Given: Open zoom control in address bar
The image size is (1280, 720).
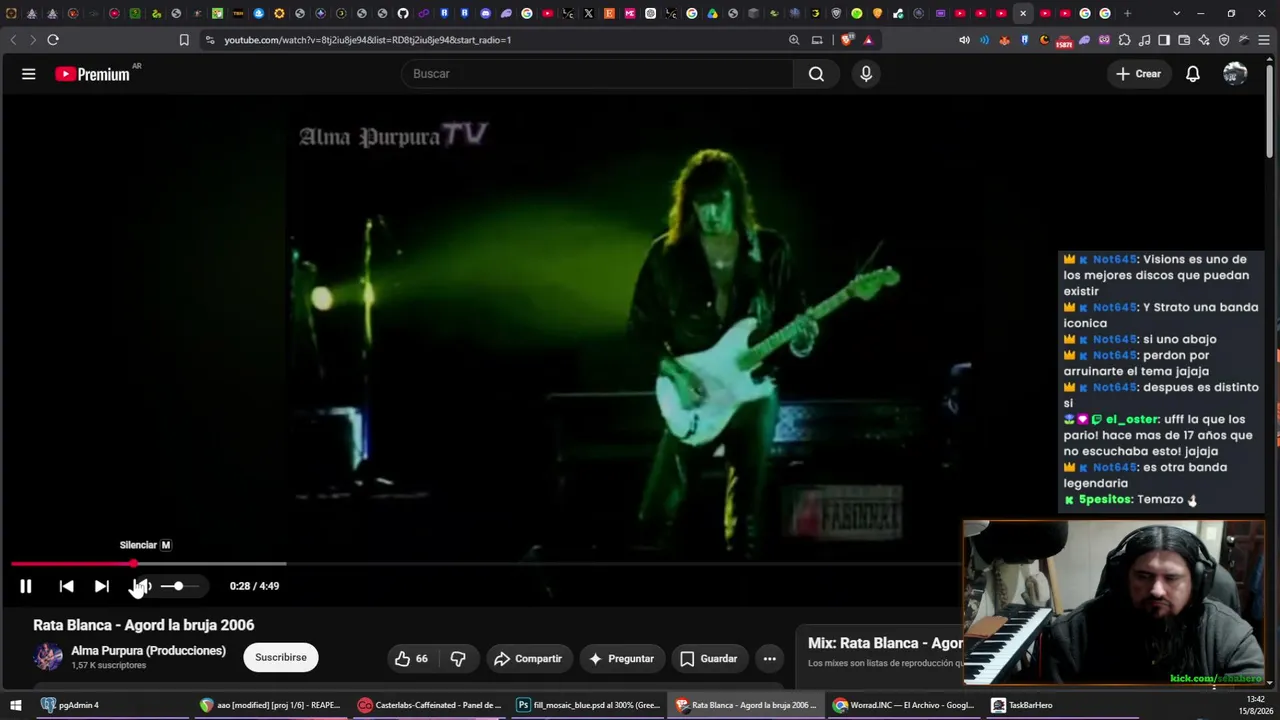Looking at the screenshot, I should tap(794, 40).
